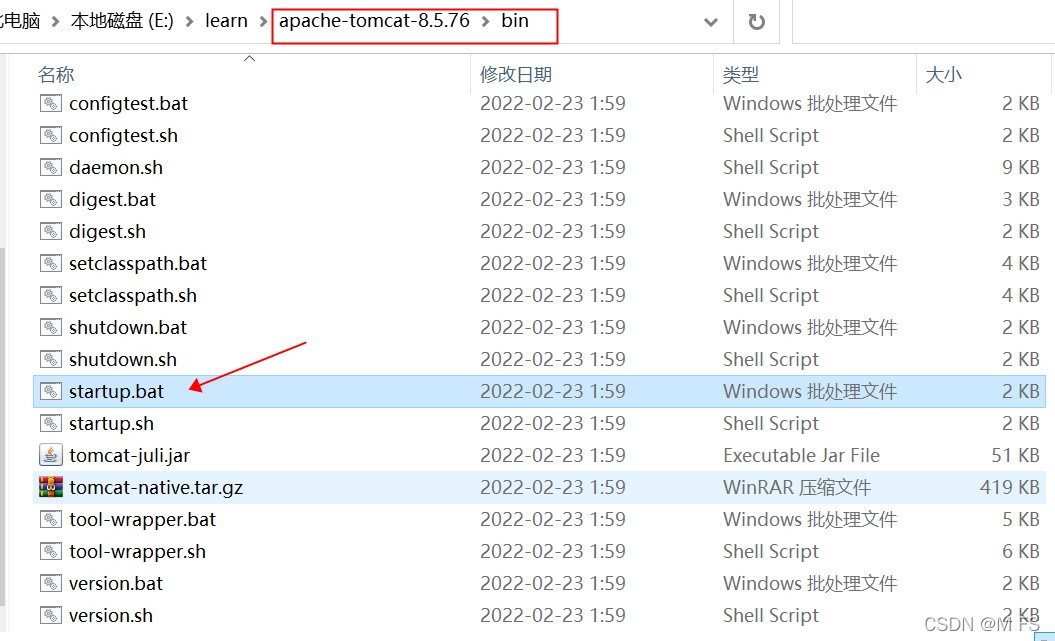Select the file name digest.sh
This screenshot has height=641, width=1055.
pos(107,231)
